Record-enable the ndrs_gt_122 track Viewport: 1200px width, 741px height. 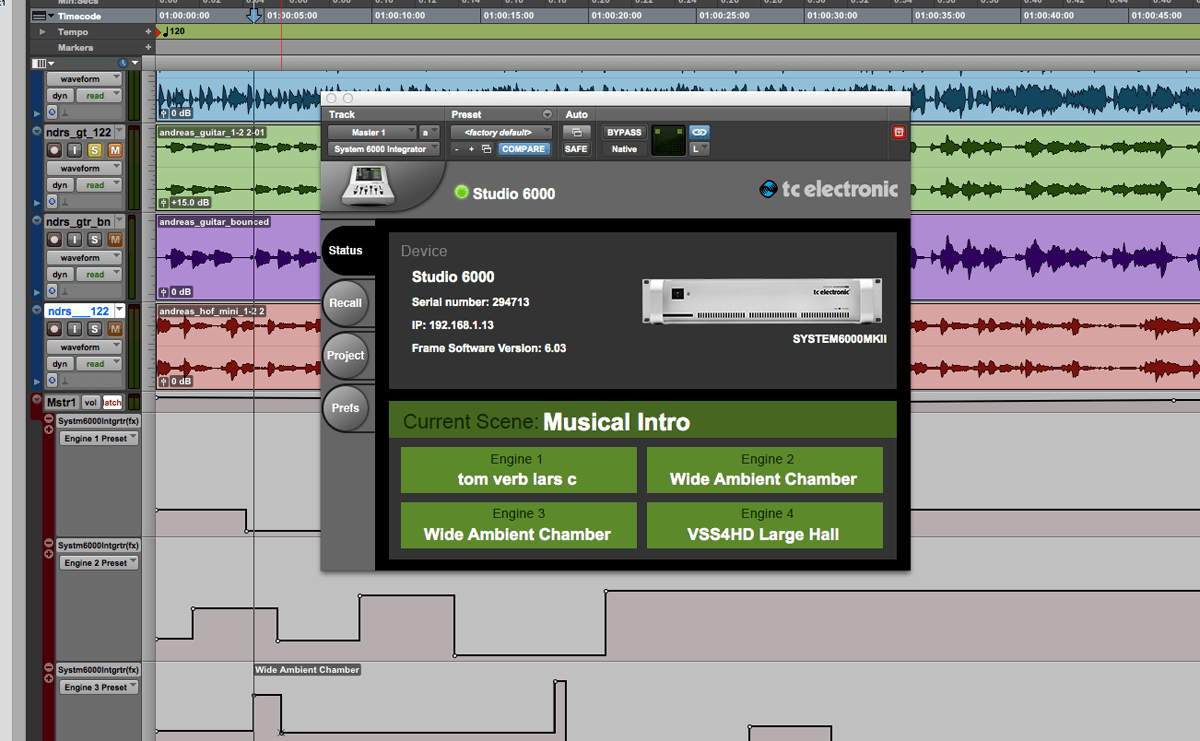(x=52, y=151)
